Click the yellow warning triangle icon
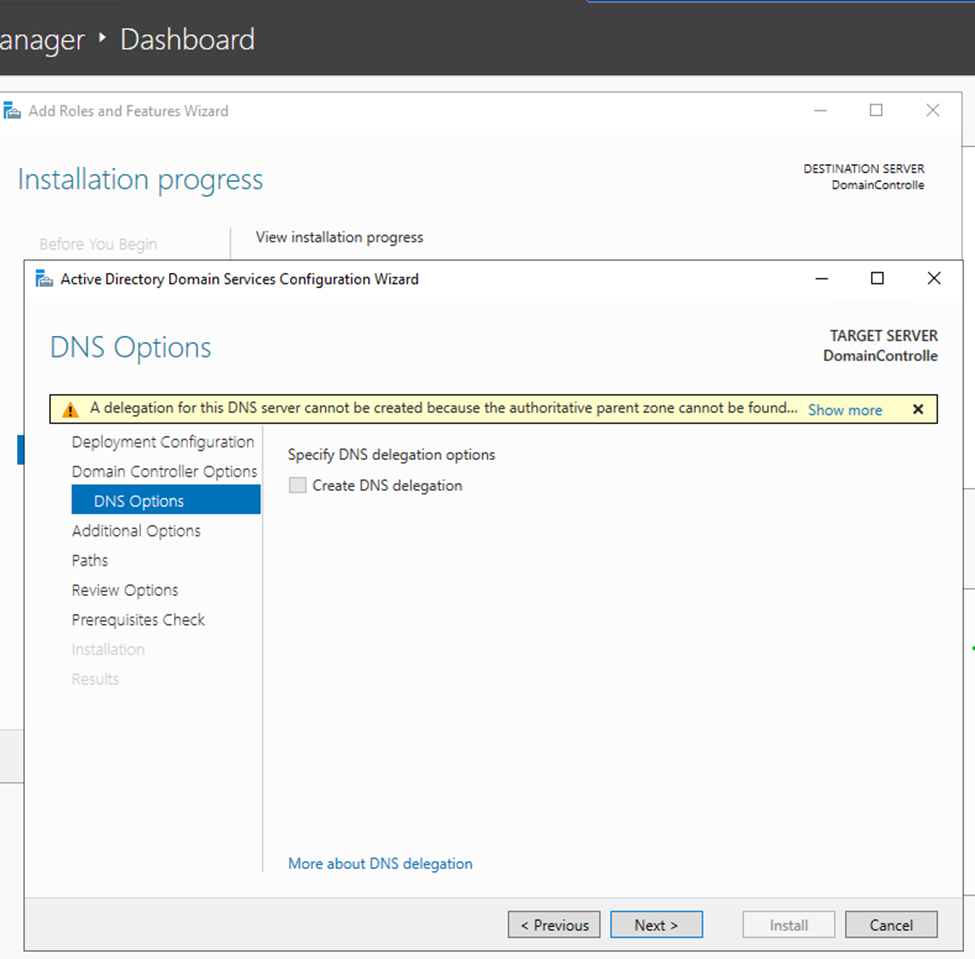975x959 pixels. point(68,408)
